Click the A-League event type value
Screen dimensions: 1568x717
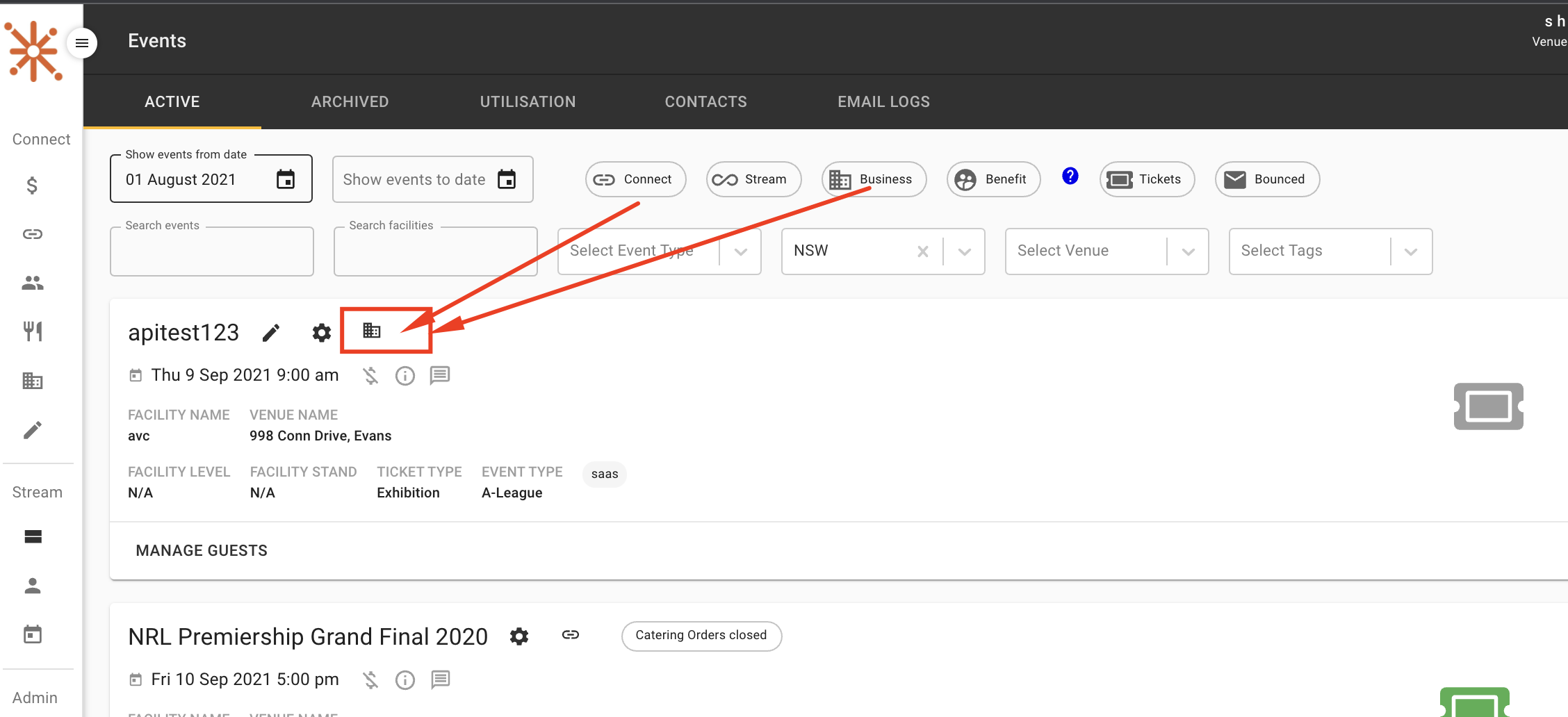(x=512, y=493)
